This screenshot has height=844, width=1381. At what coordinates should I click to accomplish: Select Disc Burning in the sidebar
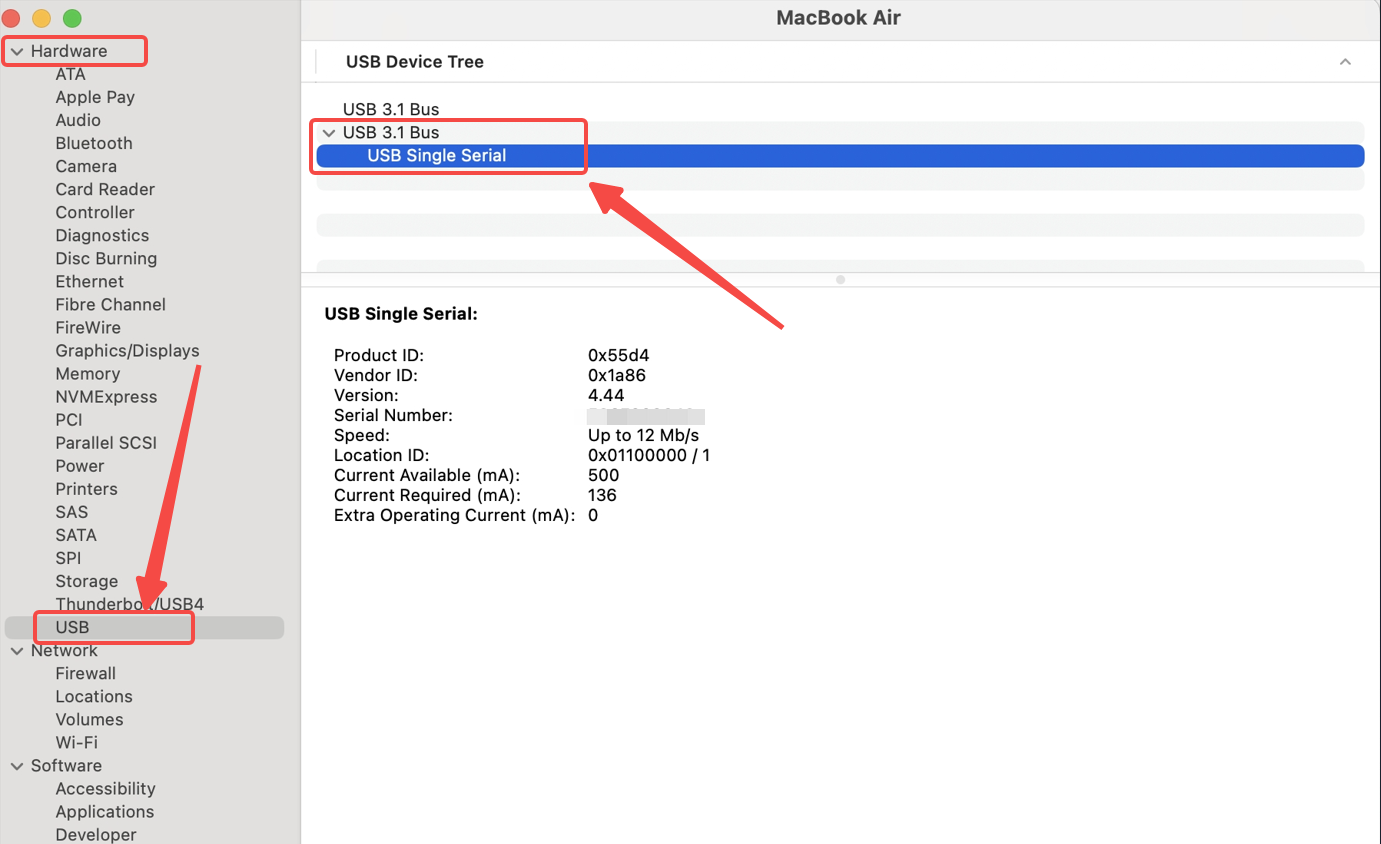click(x=106, y=258)
